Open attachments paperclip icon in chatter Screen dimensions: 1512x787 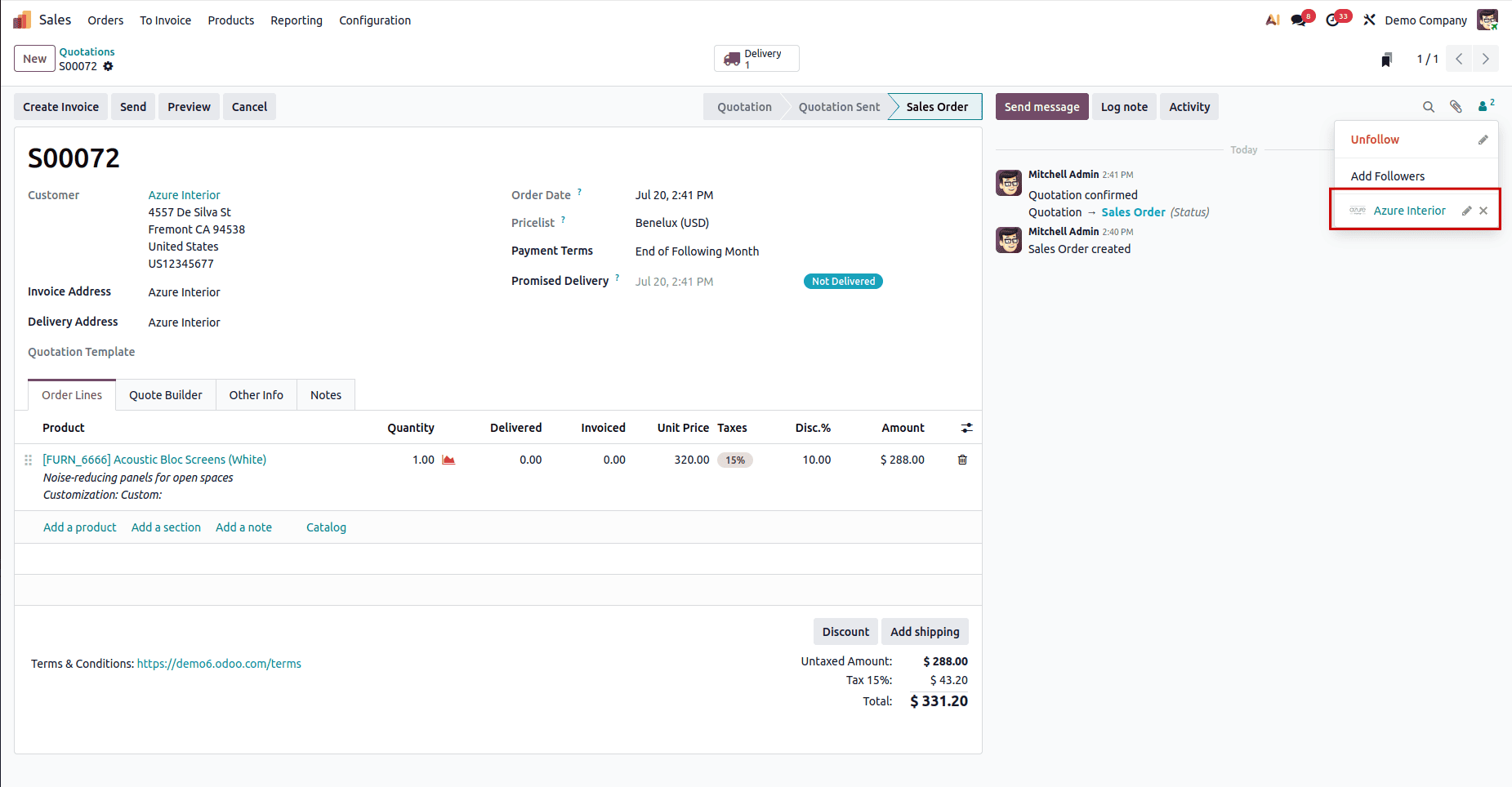(1456, 107)
